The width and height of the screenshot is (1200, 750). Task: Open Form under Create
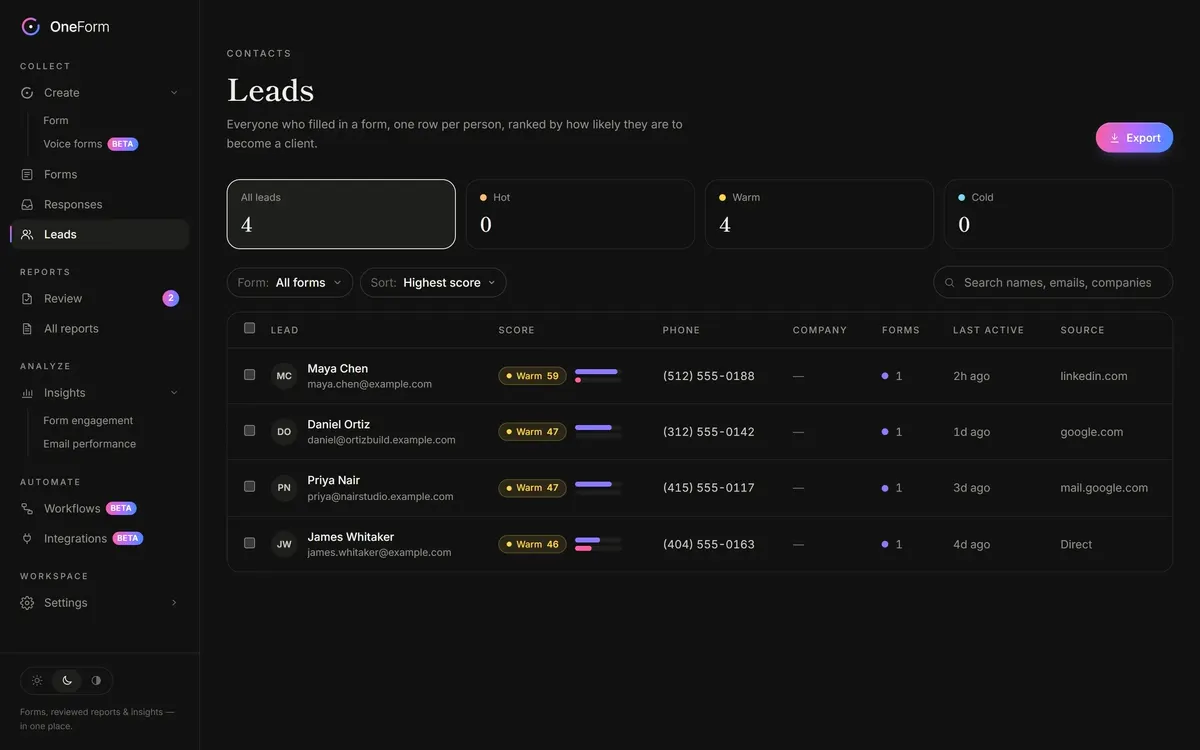pyautogui.click(x=56, y=121)
